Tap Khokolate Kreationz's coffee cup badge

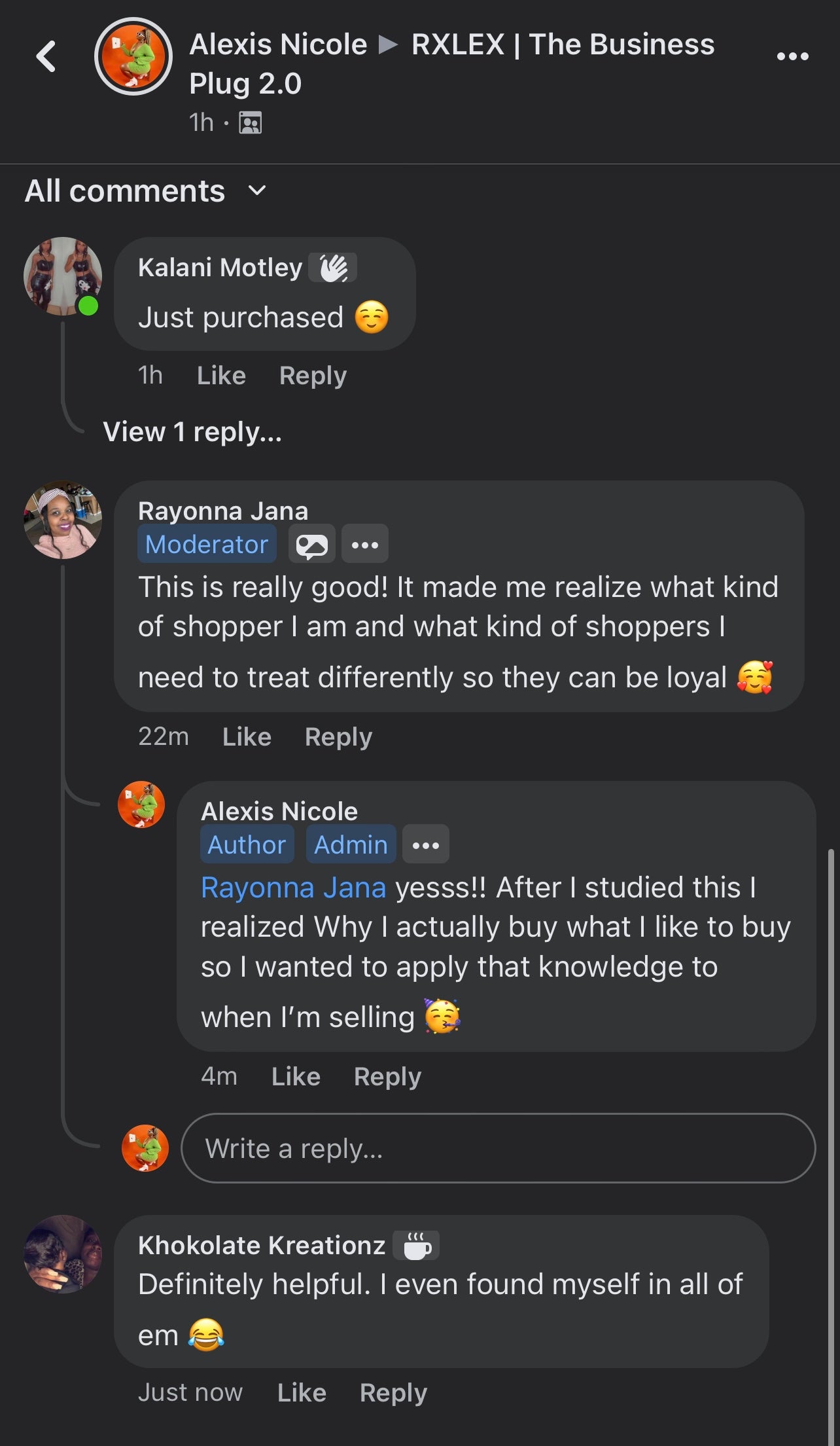pyautogui.click(x=416, y=1246)
